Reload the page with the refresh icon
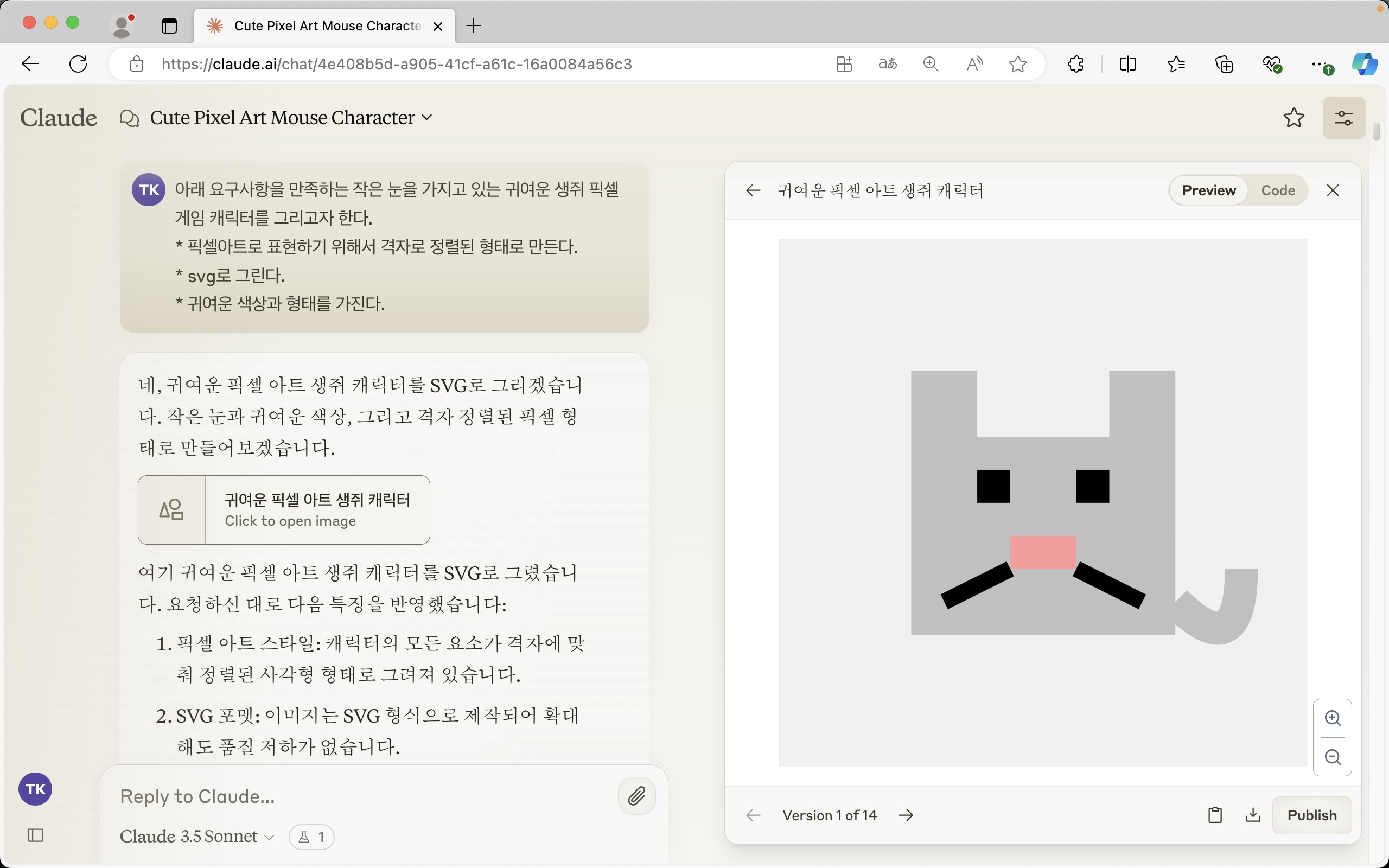The height and width of the screenshot is (868, 1389). 78,63
